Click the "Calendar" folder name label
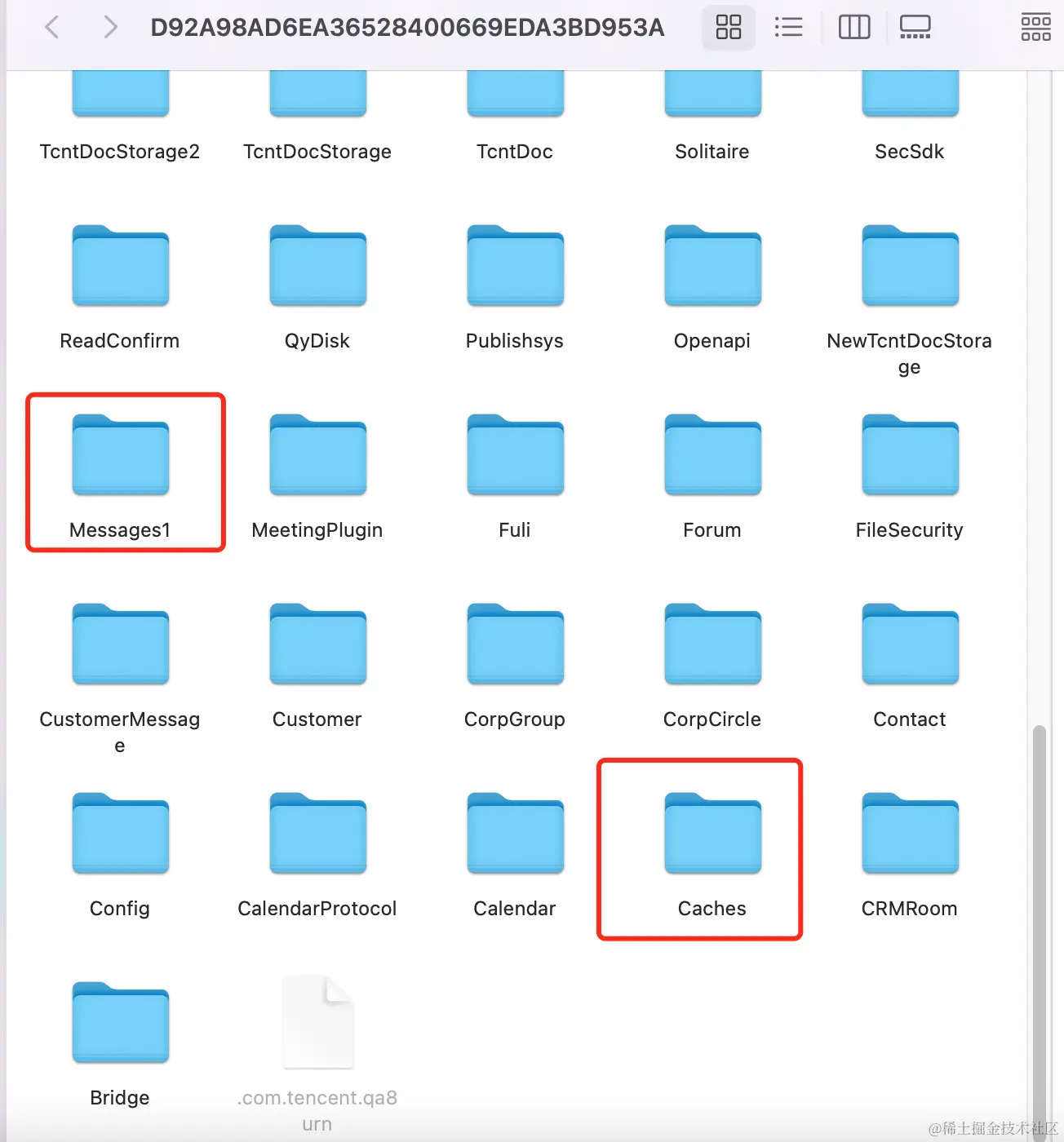 [515, 909]
